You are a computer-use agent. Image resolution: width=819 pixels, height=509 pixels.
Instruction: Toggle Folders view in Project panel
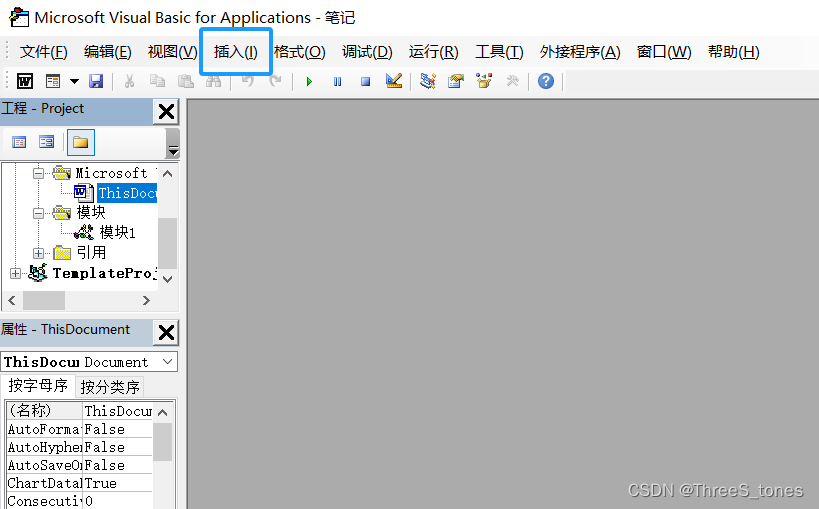click(x=80, y=142)
